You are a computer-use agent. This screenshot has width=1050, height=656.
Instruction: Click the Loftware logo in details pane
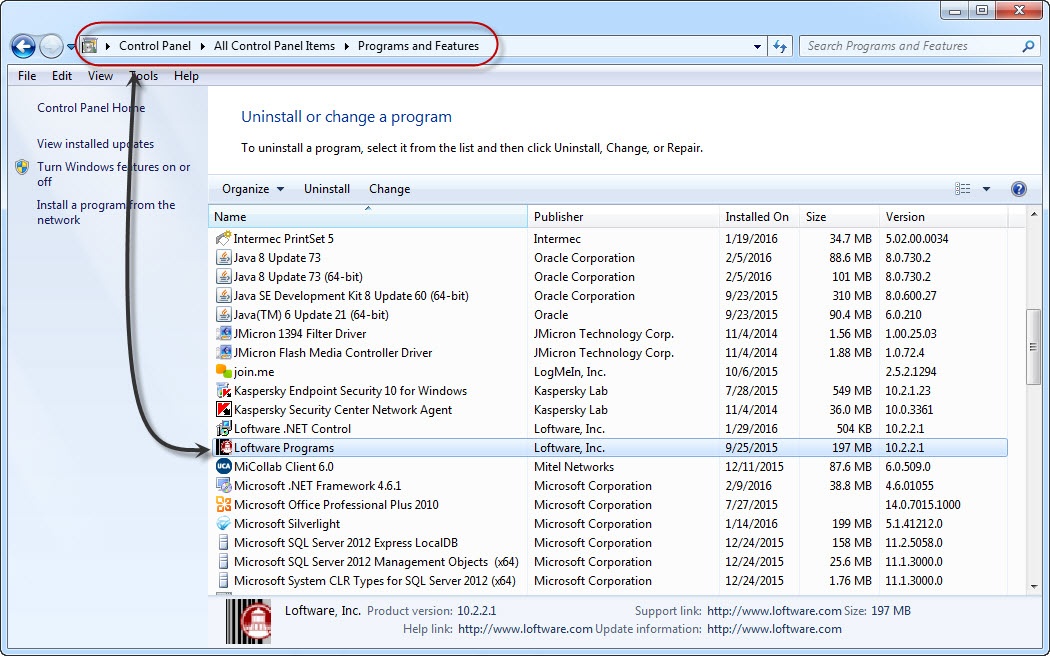tap(249, 621)
